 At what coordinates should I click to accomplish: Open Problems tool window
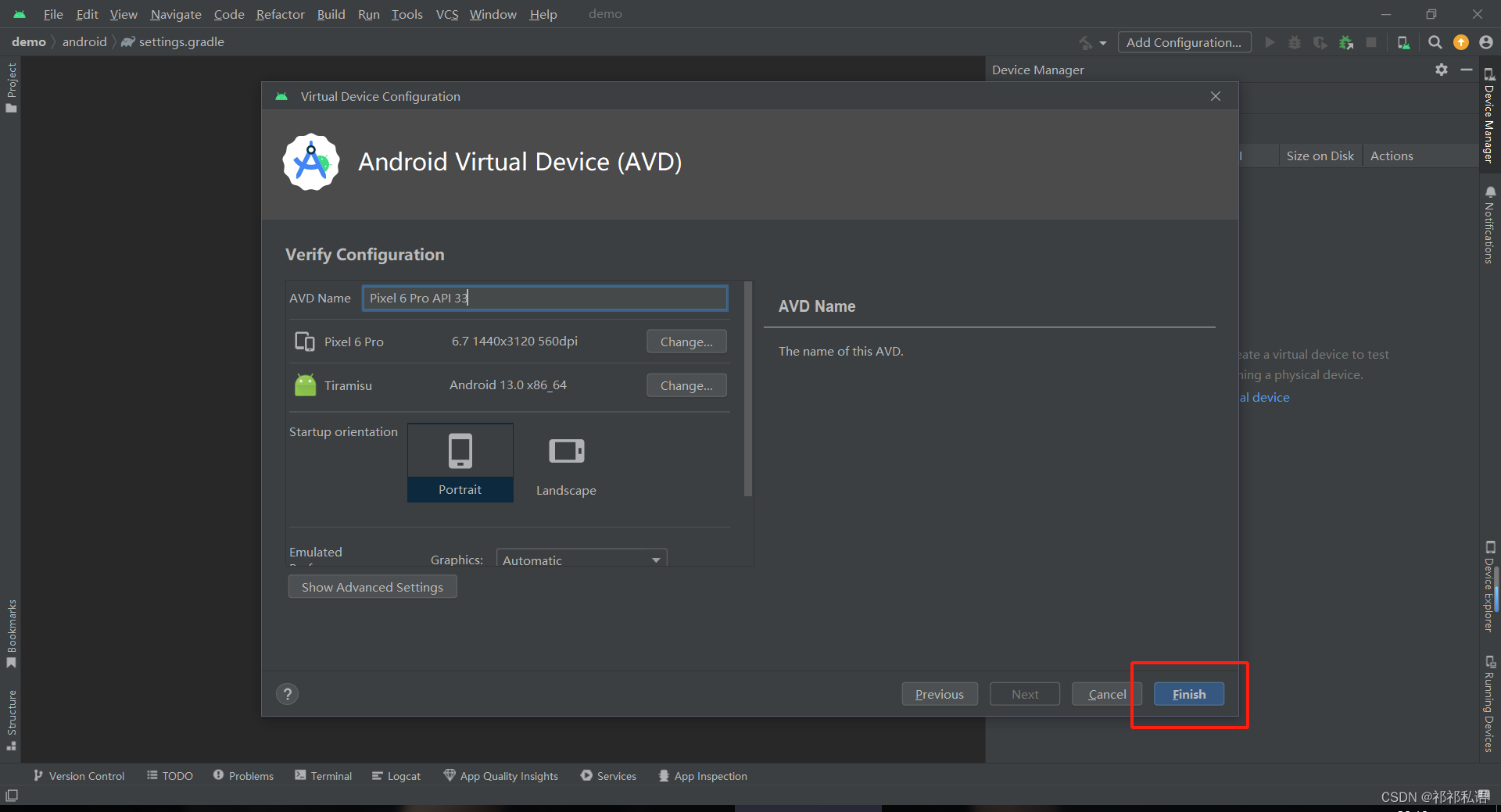243,776
